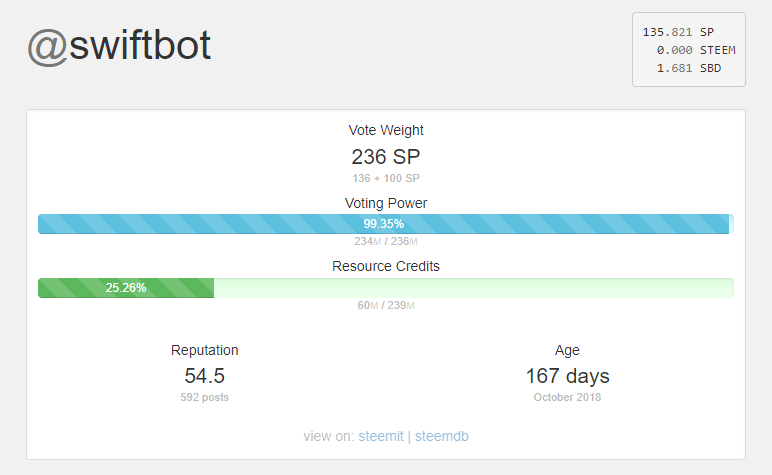Click the @swiftbot account heading

119,47
